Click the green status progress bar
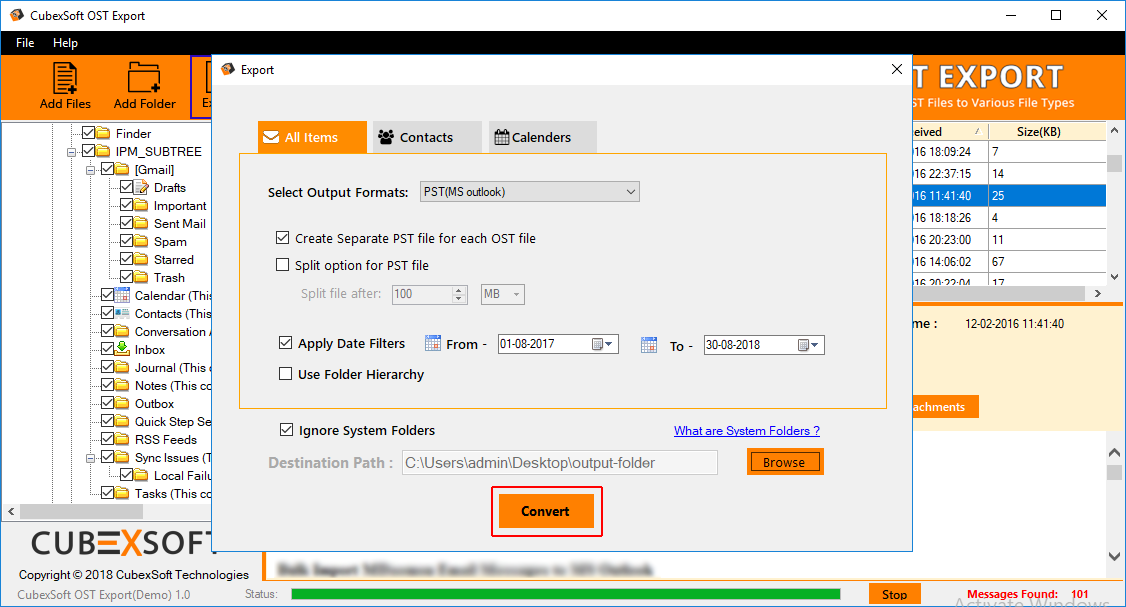Screen dimensions: 1126x607 tap(566, 594)
